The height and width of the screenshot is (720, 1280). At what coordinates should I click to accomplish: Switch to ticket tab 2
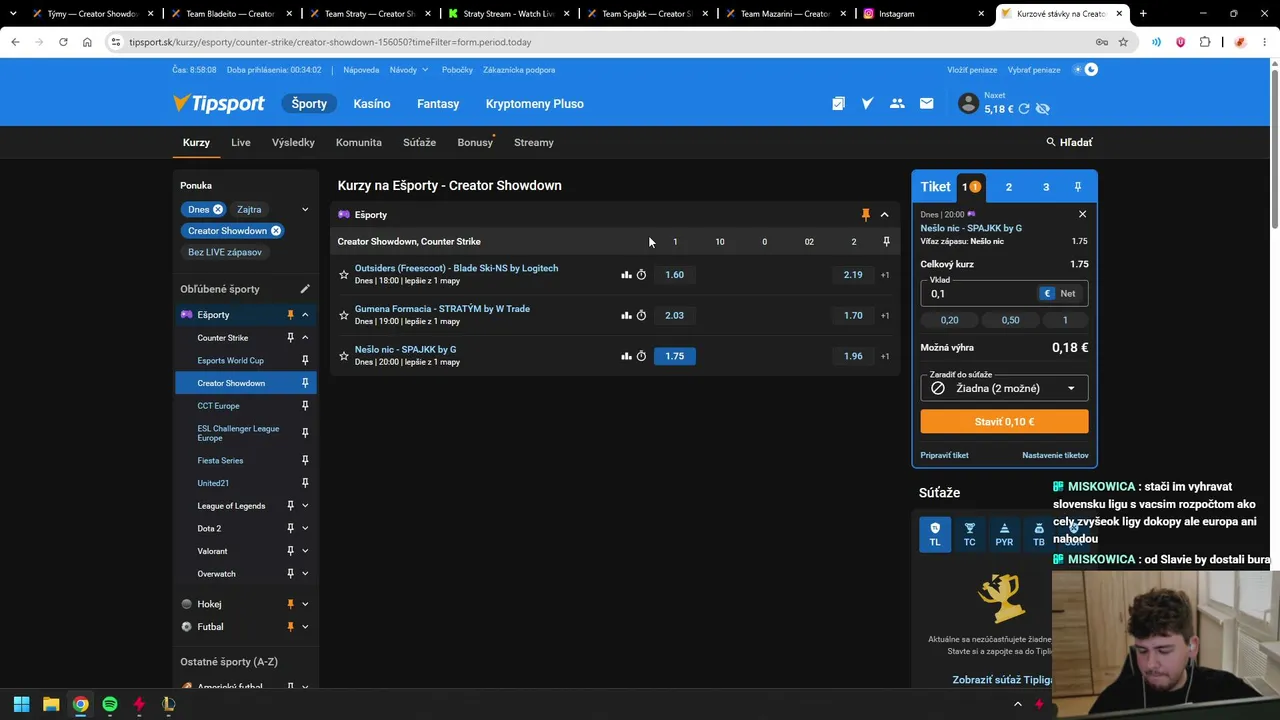[1008, 187]
